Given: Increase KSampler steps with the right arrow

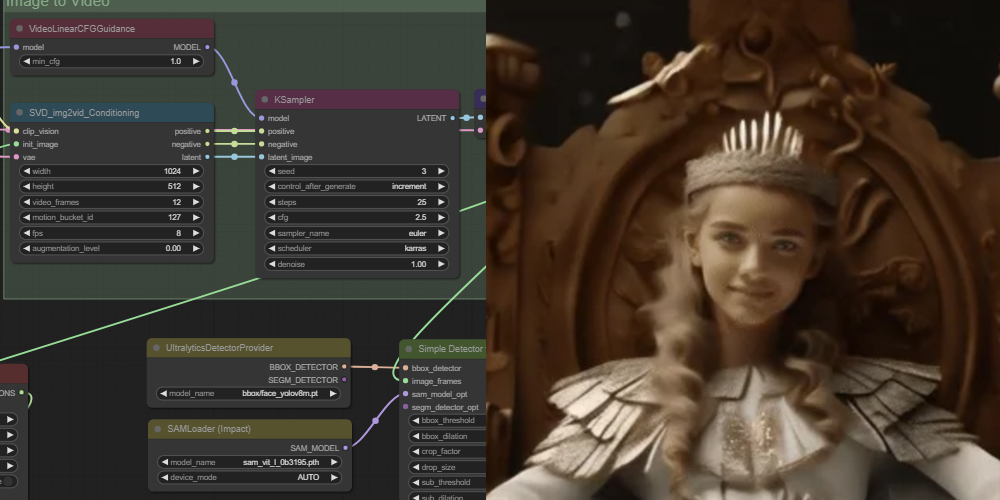Looking at the screenshot, I should [441, 202].
